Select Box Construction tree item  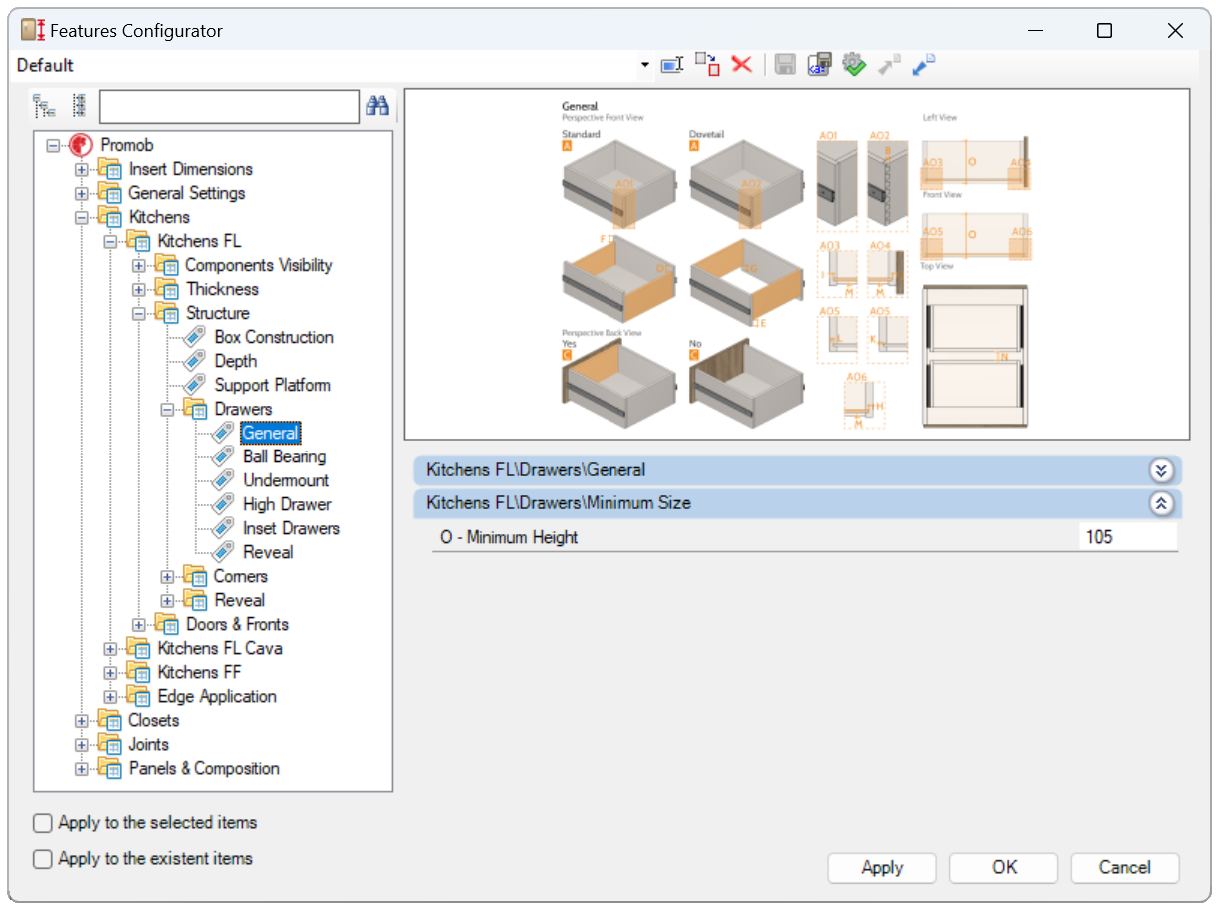click(x=273, y=337)
